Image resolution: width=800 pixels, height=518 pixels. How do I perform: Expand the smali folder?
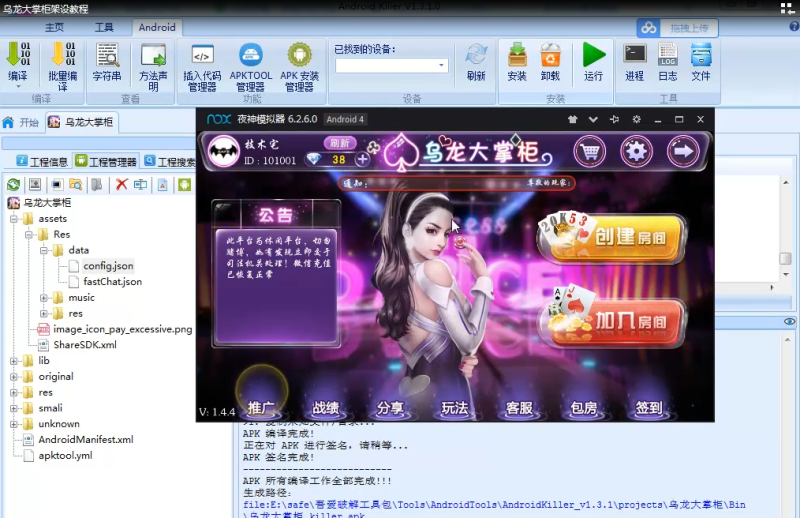point(14,408)
